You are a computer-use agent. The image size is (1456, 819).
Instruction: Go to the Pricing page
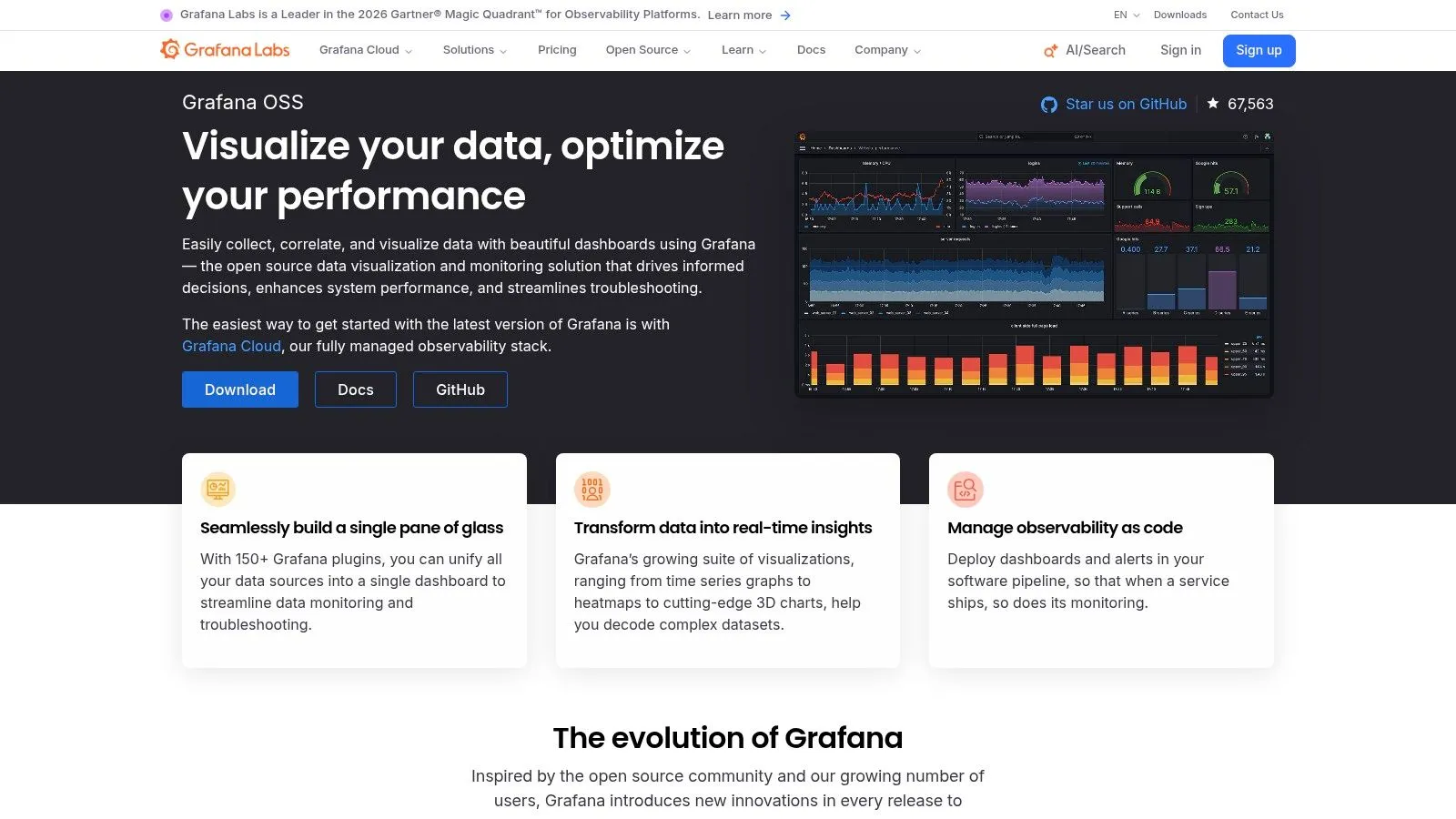(x=557, y=50)
